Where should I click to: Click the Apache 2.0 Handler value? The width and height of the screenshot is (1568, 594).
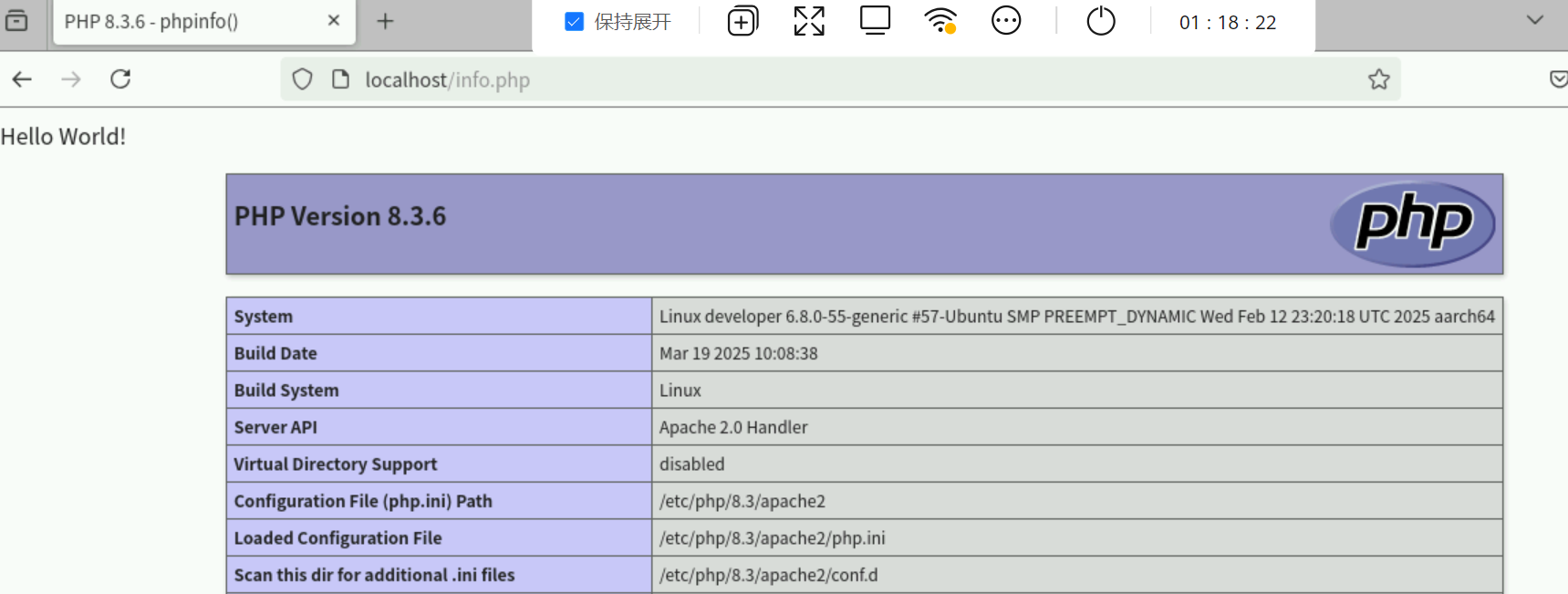point(733,427)
